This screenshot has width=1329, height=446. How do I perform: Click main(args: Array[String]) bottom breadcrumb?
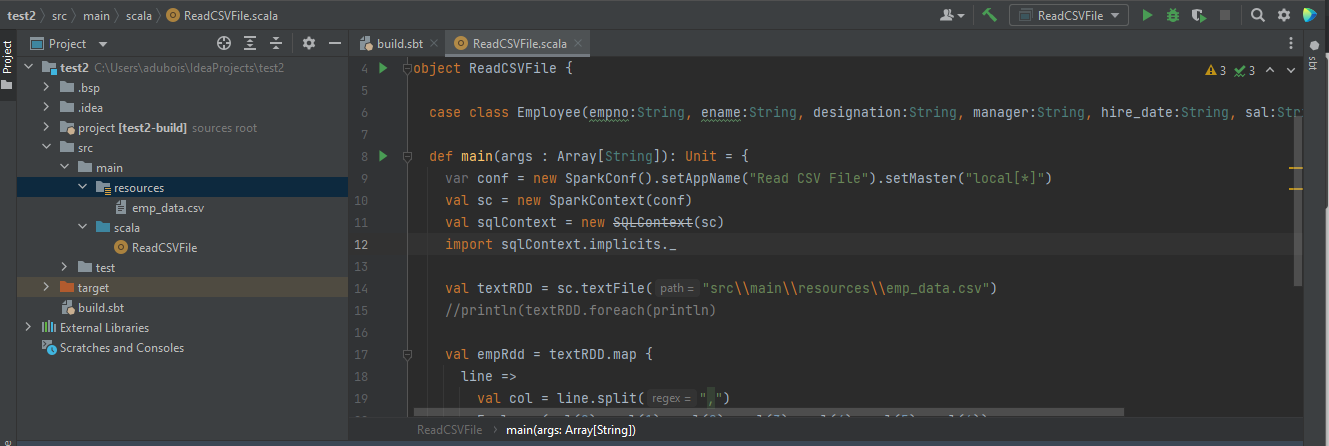pos(571,429)
